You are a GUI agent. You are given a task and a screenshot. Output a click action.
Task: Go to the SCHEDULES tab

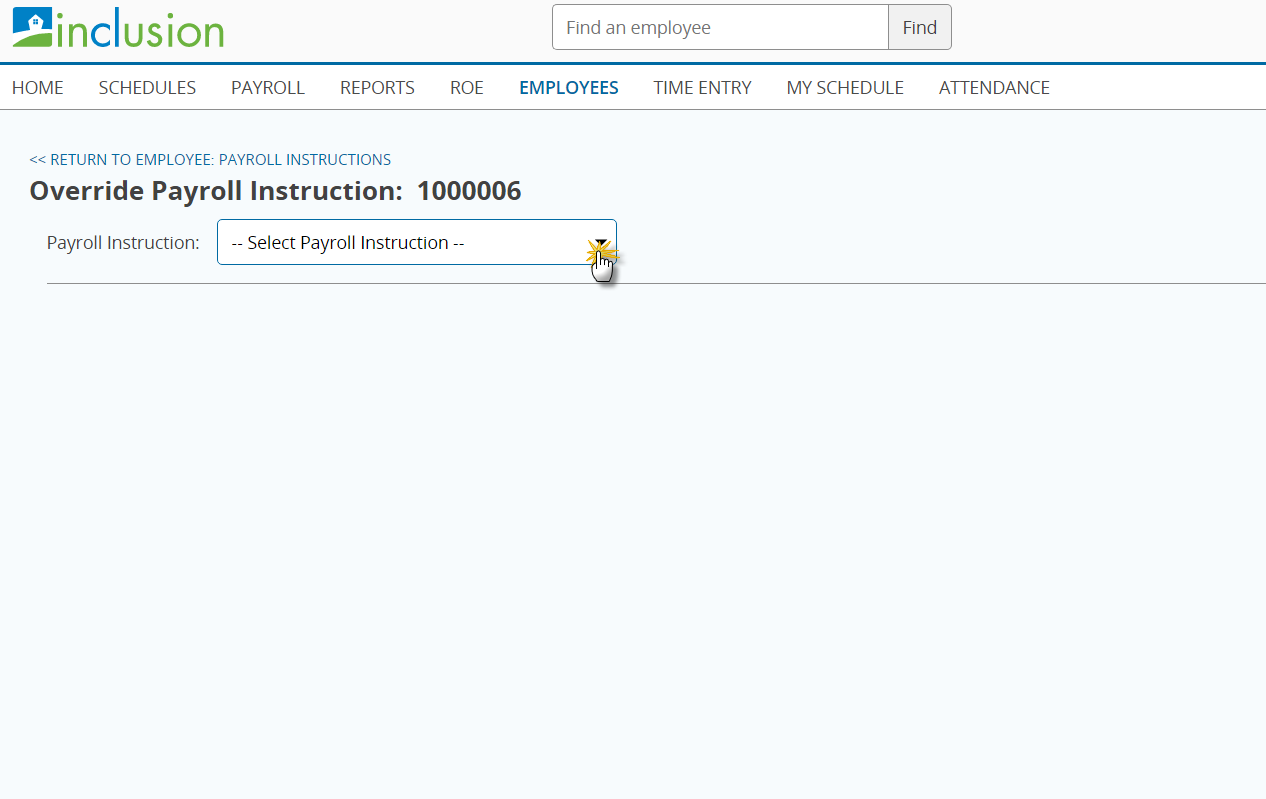pyautogui.click(x=147, y=88)
